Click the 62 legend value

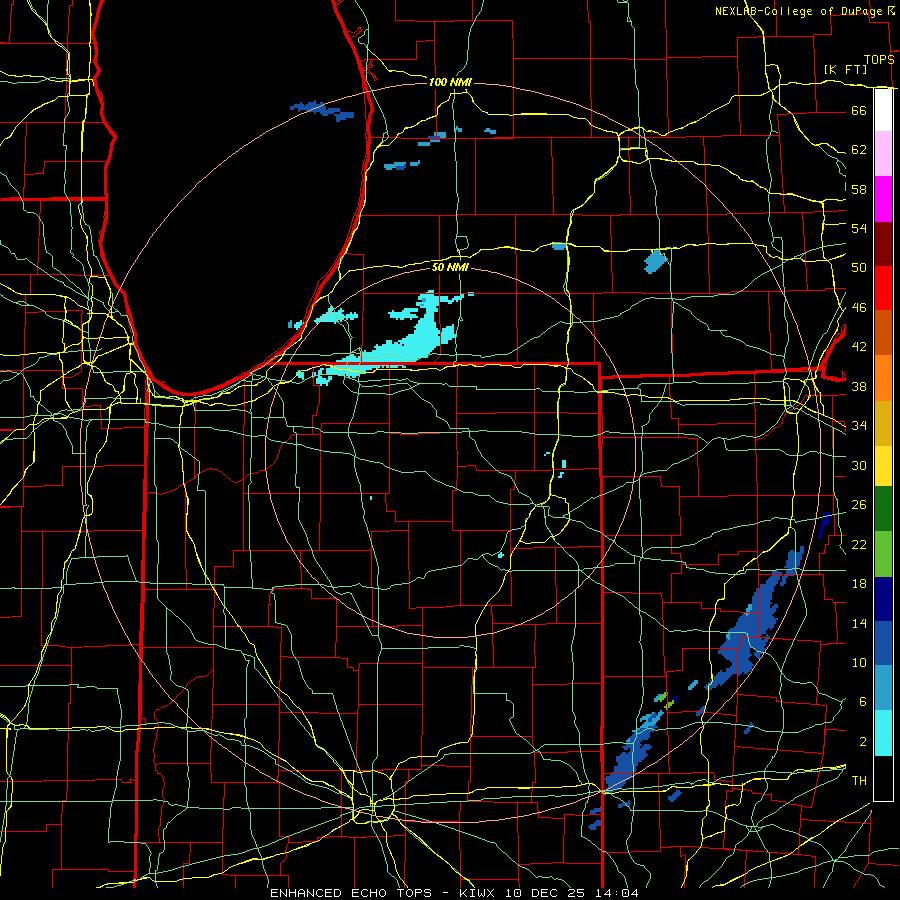859,150
